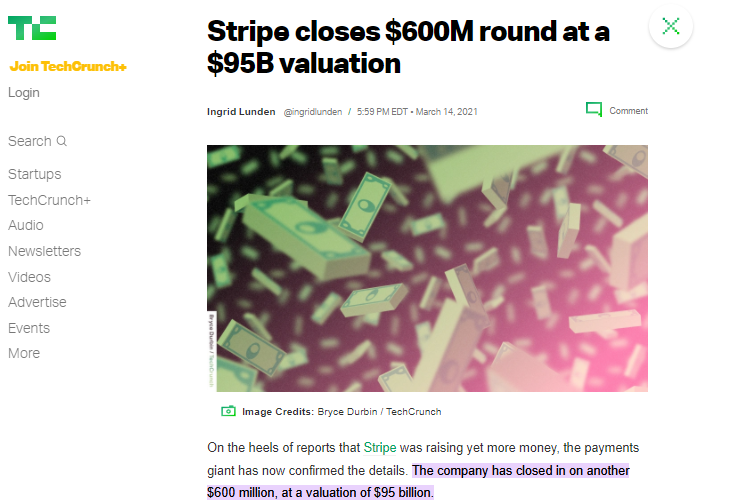Viewport: 743px width, 504px height.
Task: Click the search magnifier icon
Action: (x=62, y=141)
